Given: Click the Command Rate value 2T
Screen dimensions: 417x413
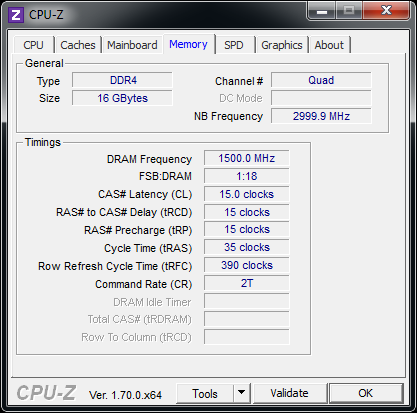Looking at the screenshot, I should click(247, 283).
